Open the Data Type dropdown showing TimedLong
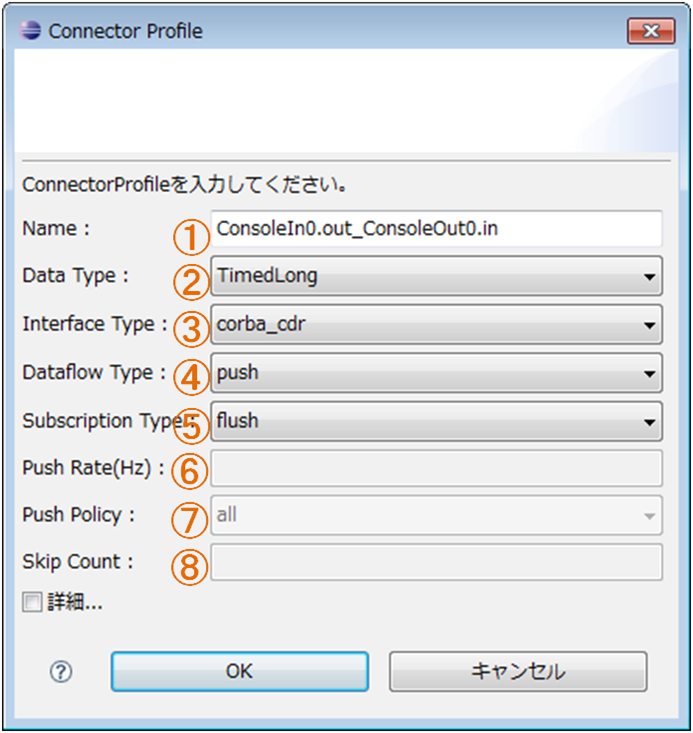This screenshot has height=733, width=693. [436, 276]
